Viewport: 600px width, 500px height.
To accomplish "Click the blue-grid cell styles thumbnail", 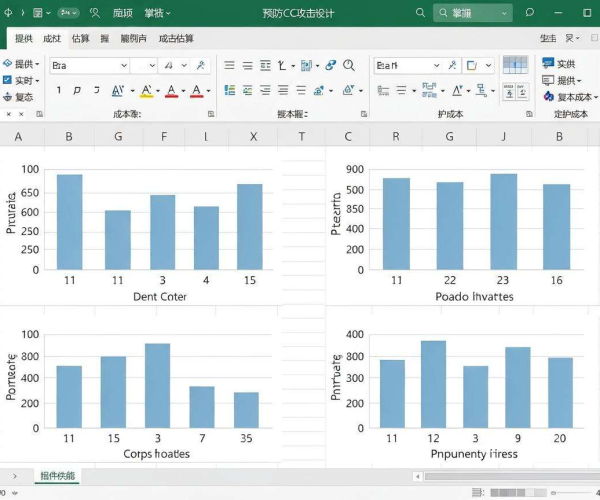I will (x=515, y=65).
